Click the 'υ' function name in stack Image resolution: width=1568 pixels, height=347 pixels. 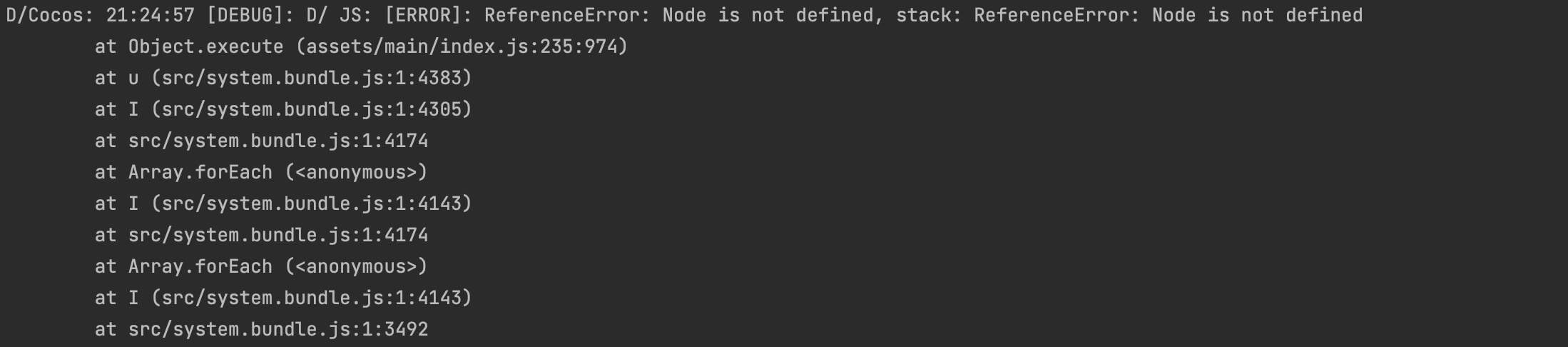pos(133,79)
